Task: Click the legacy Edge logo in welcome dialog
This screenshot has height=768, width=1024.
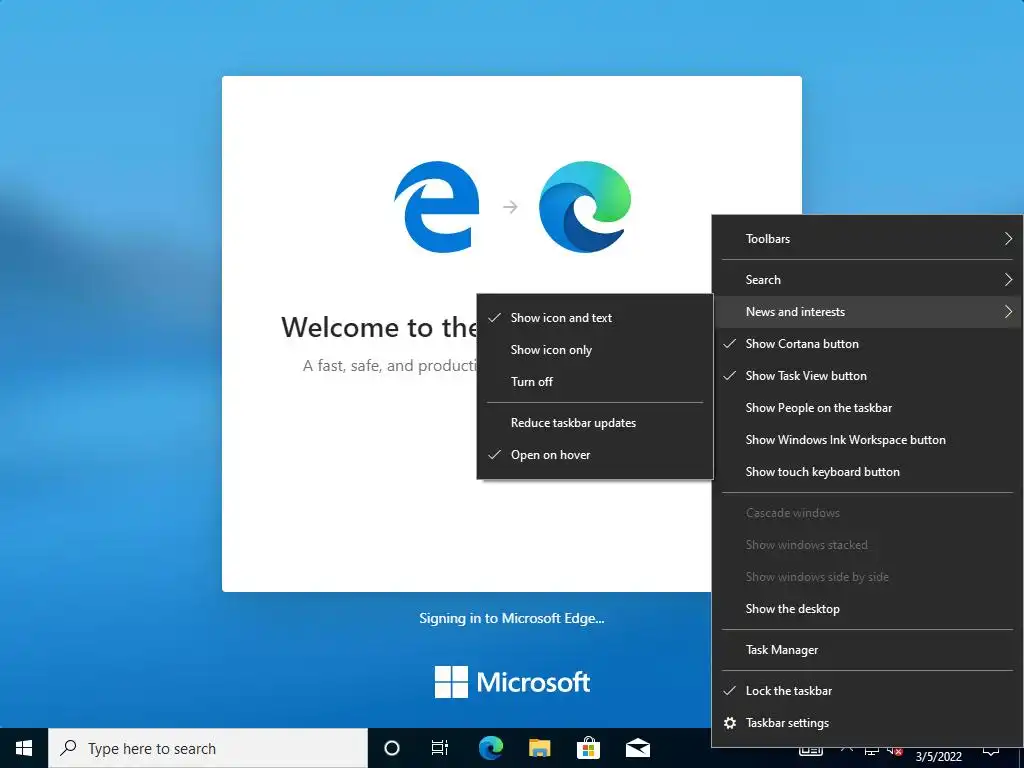Action: point(436,206)
